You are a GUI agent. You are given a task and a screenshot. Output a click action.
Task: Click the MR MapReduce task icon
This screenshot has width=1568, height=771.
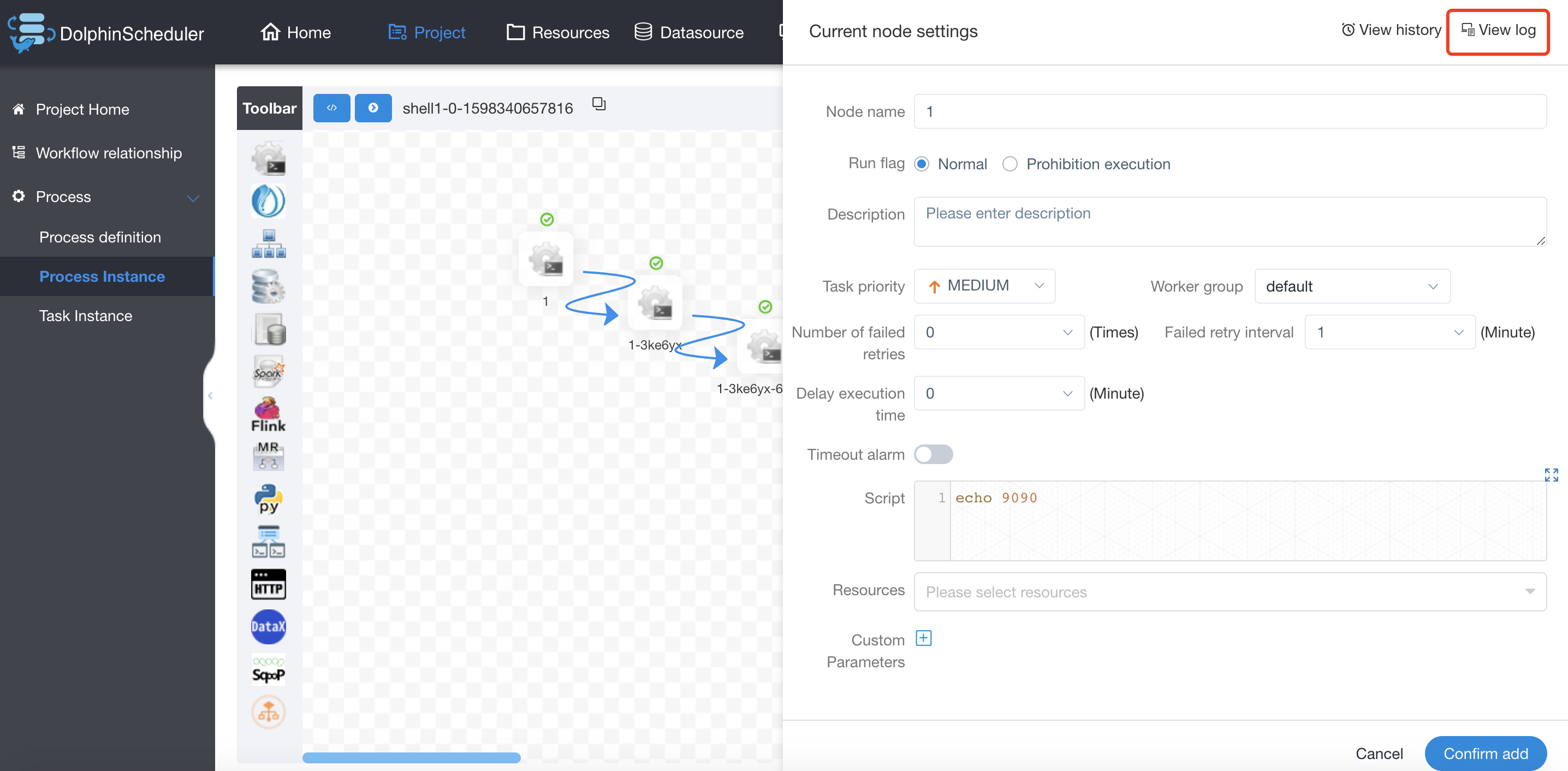click(x=269, y=455)
